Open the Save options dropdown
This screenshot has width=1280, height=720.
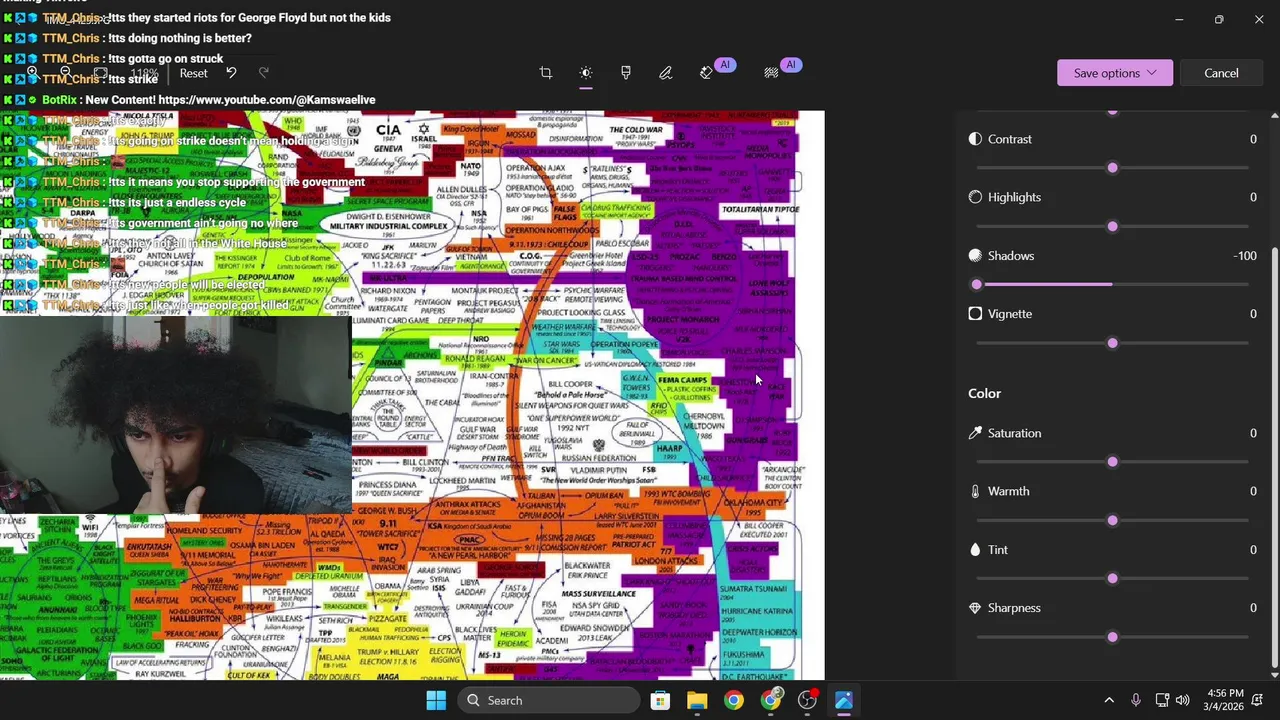[1115, 73]
